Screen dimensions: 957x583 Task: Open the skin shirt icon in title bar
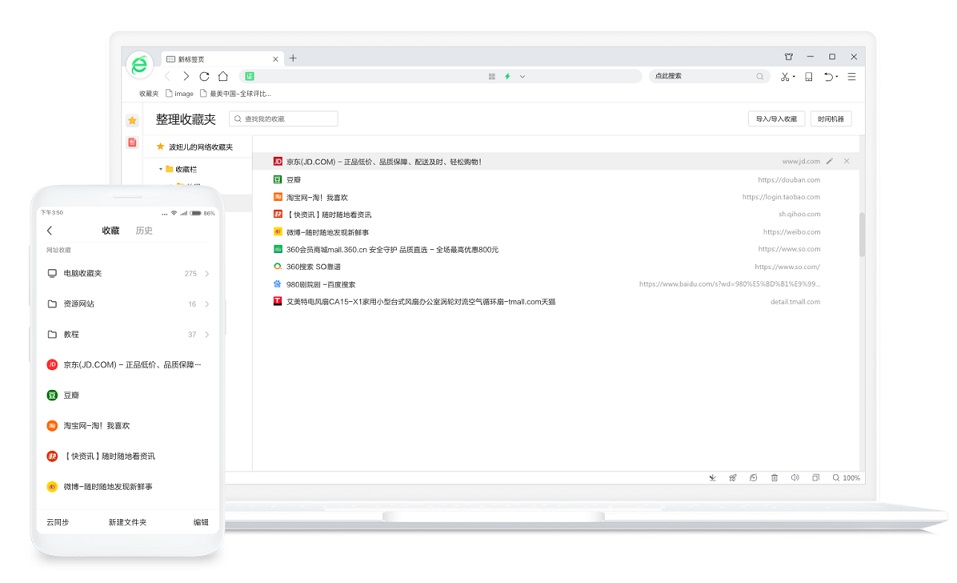(789, 57)
